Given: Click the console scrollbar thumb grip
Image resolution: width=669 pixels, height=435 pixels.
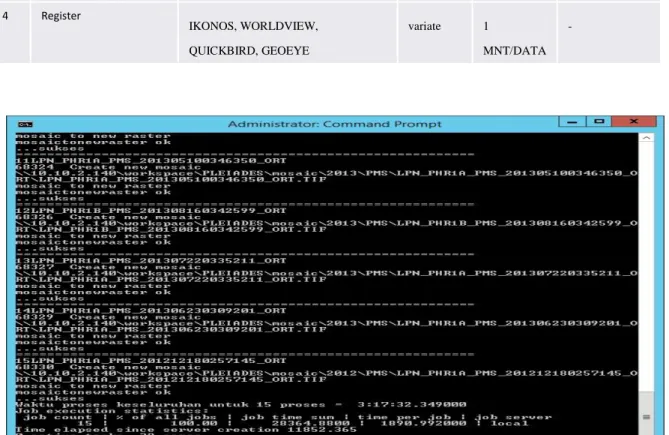Looking at the screenshot, I should [x=646, y=417].
